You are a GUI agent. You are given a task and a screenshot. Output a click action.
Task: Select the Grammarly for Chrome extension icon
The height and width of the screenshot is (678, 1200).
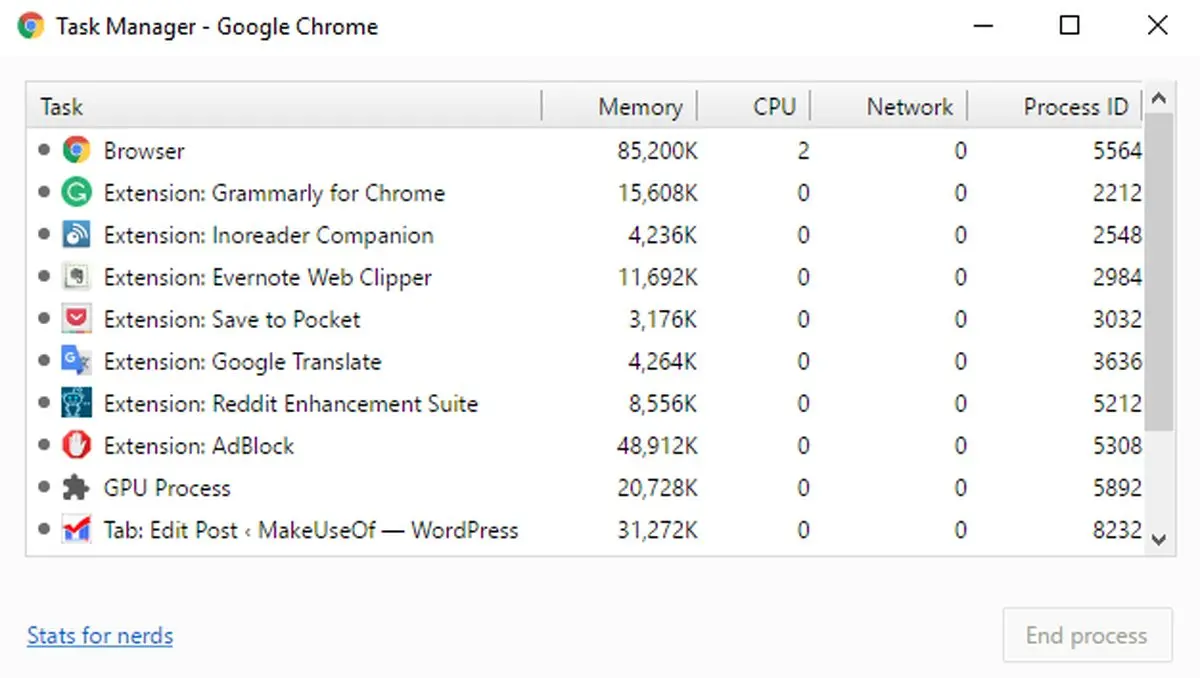click(x=76, y=193)
